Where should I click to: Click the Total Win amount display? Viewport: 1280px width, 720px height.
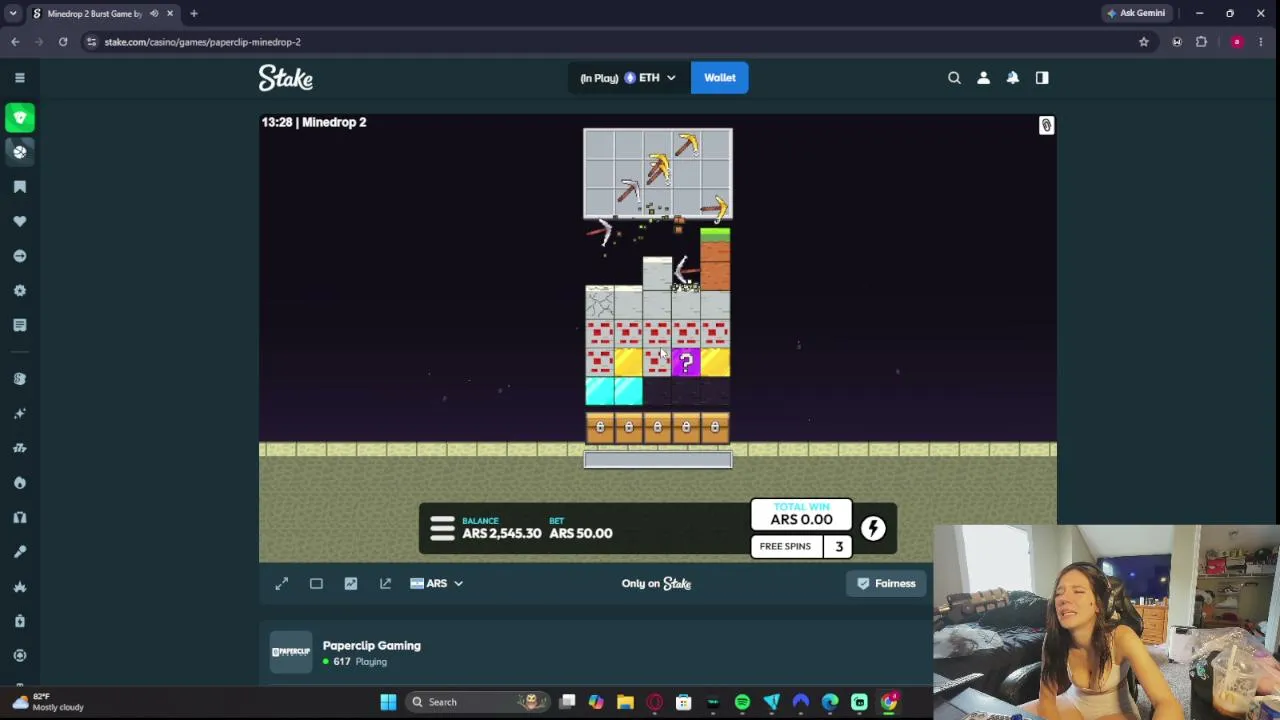tap(802, 514)
